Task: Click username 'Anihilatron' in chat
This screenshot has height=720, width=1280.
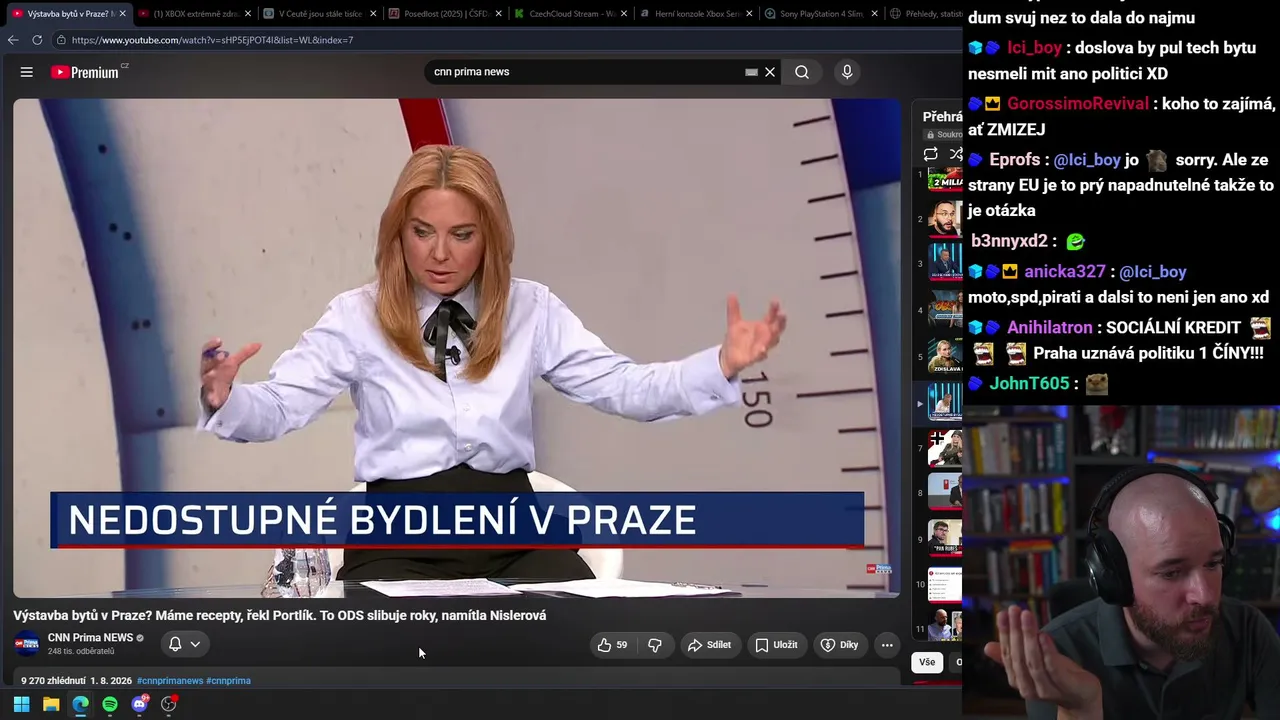Action: tap(1049, 328)
